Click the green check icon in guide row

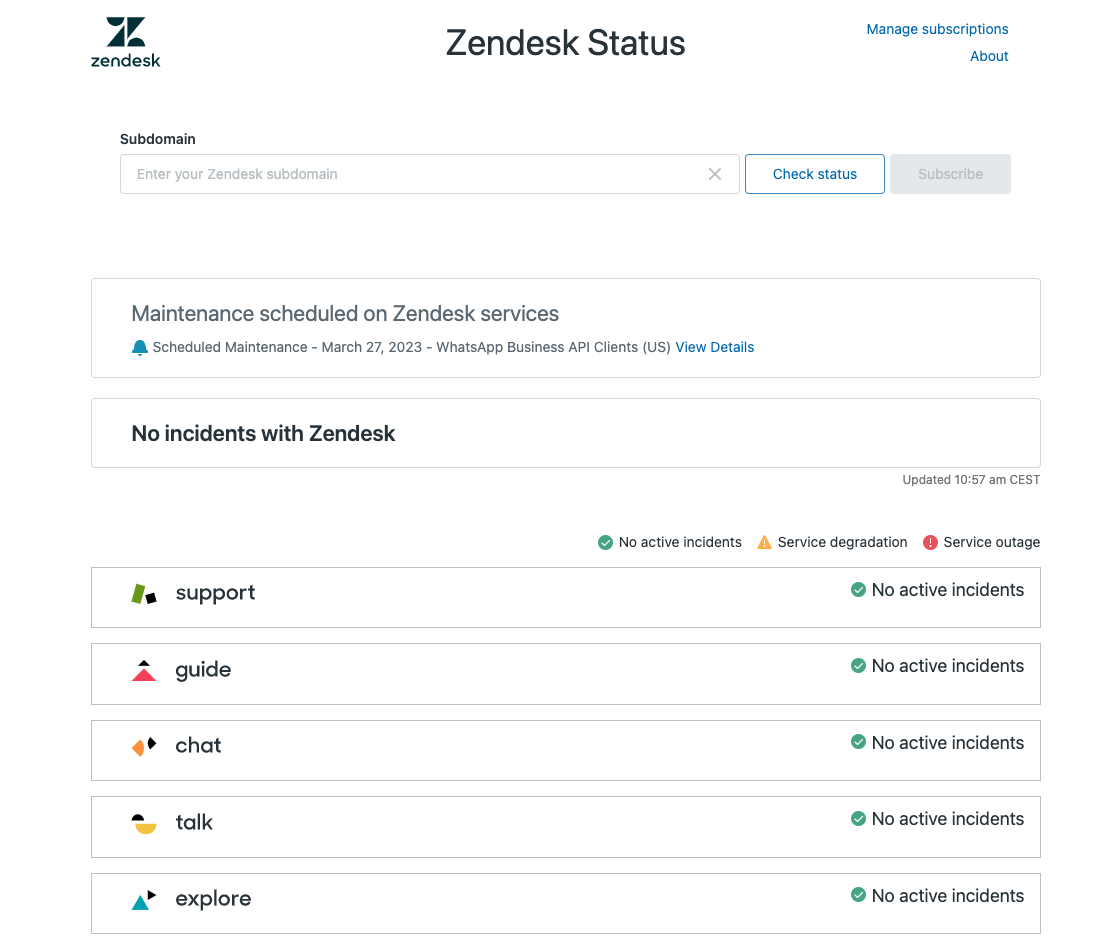pos(858,665)
